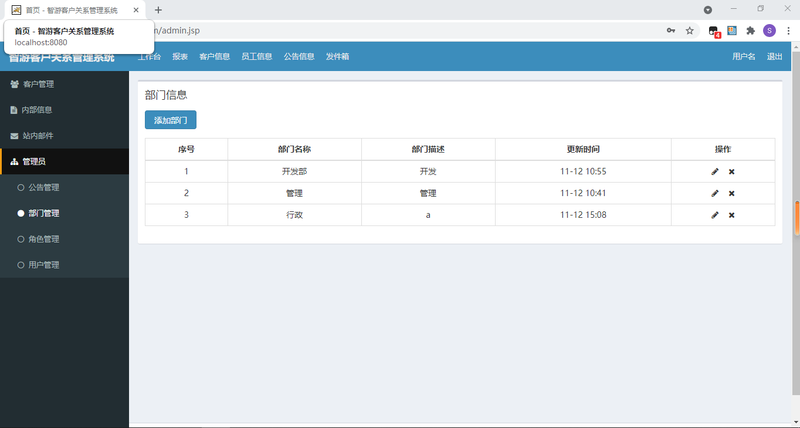Click the timestamp 11-12 10:55
This screenshot has height=428, width=800.
(583, 171)
